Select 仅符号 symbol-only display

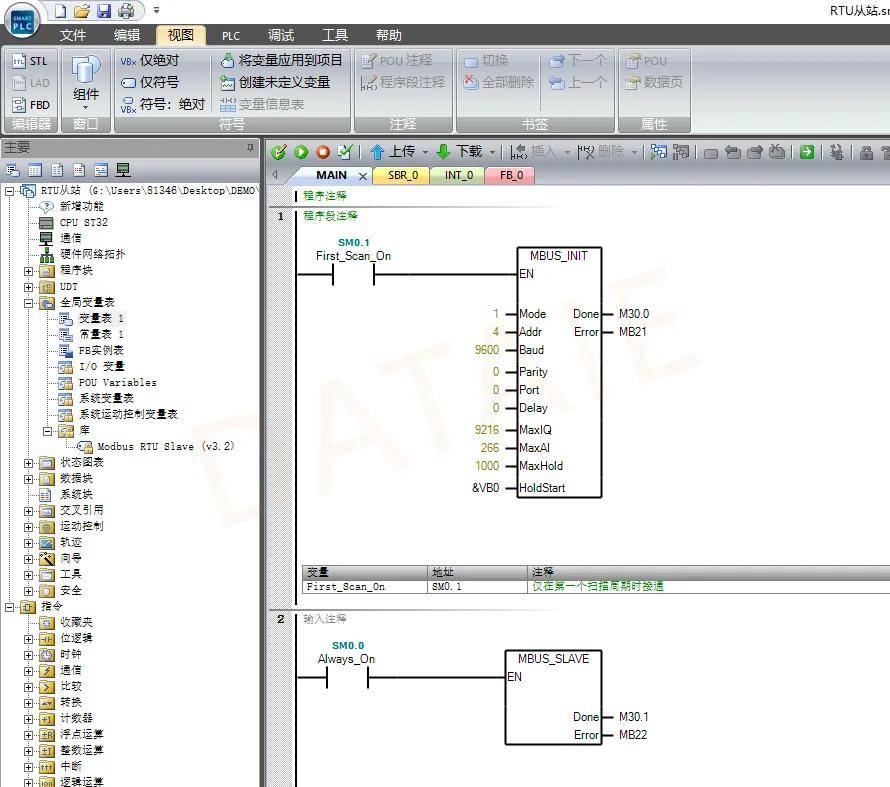point(150,82)
